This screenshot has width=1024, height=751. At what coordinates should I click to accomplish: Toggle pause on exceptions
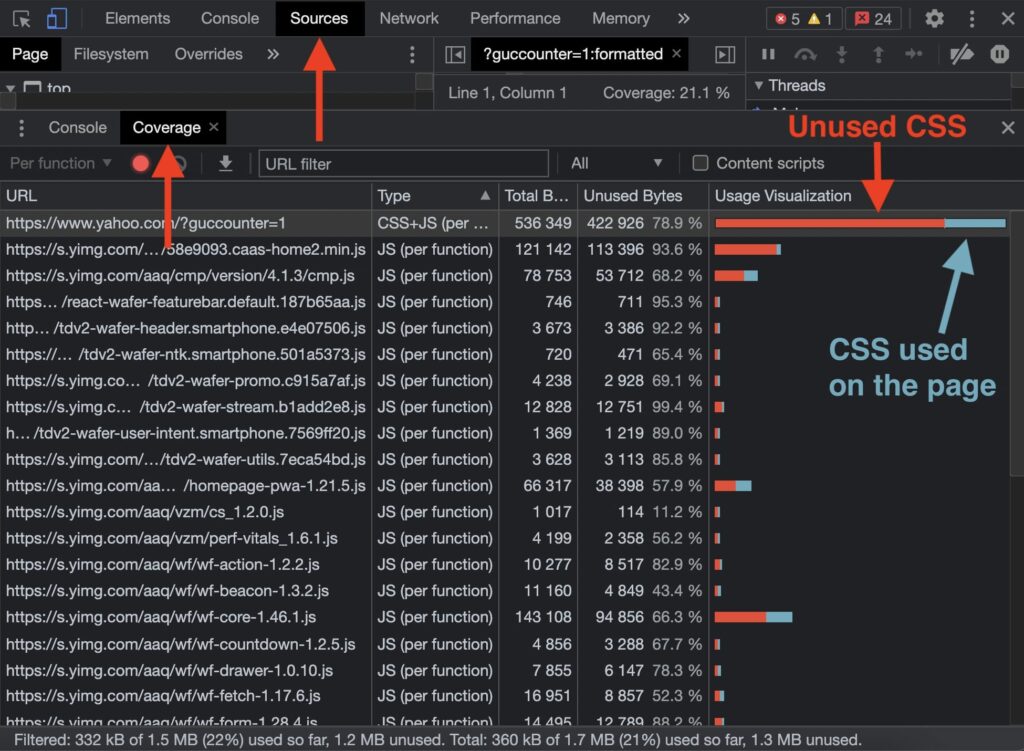(1000, 55)
